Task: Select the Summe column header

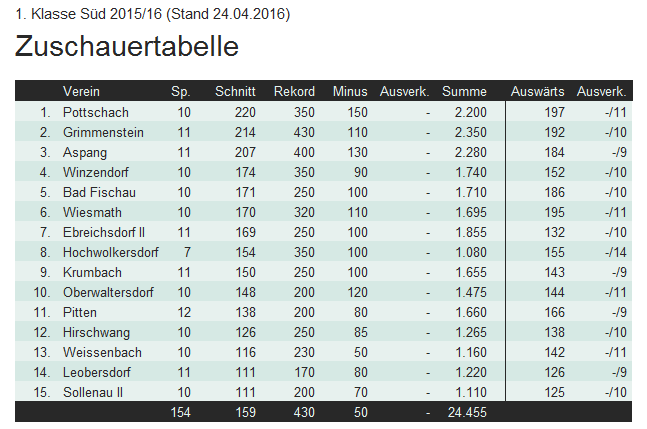Action: pyautogui.click(x=464, y=91)
